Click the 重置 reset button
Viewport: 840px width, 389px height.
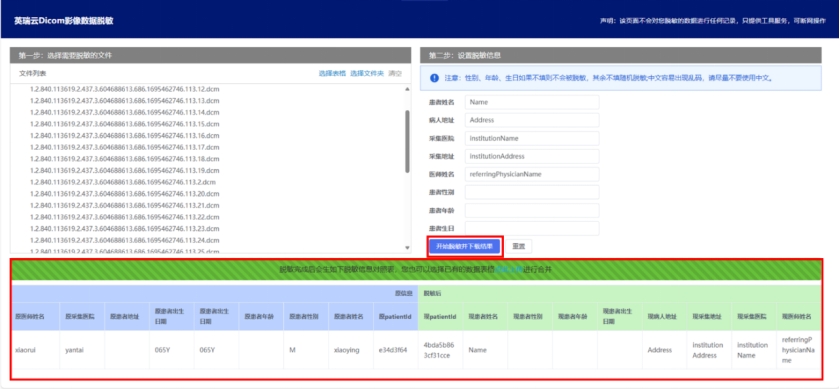click(518, 246)
